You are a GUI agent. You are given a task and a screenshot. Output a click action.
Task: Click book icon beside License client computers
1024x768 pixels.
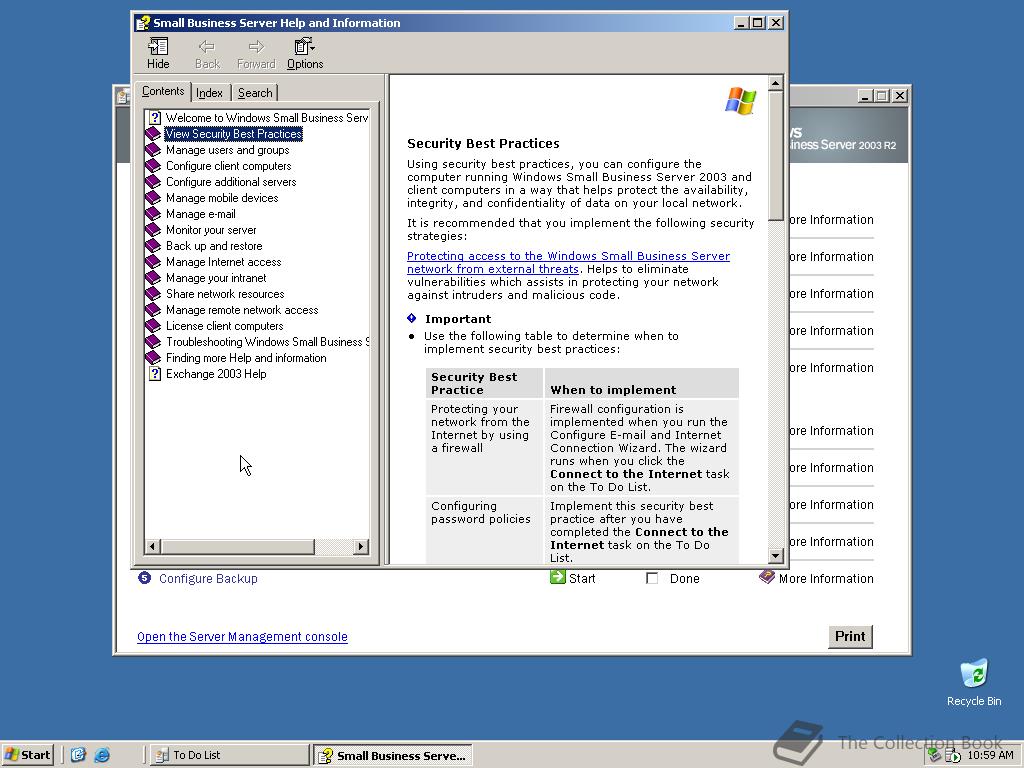click(x=153, y=326)
